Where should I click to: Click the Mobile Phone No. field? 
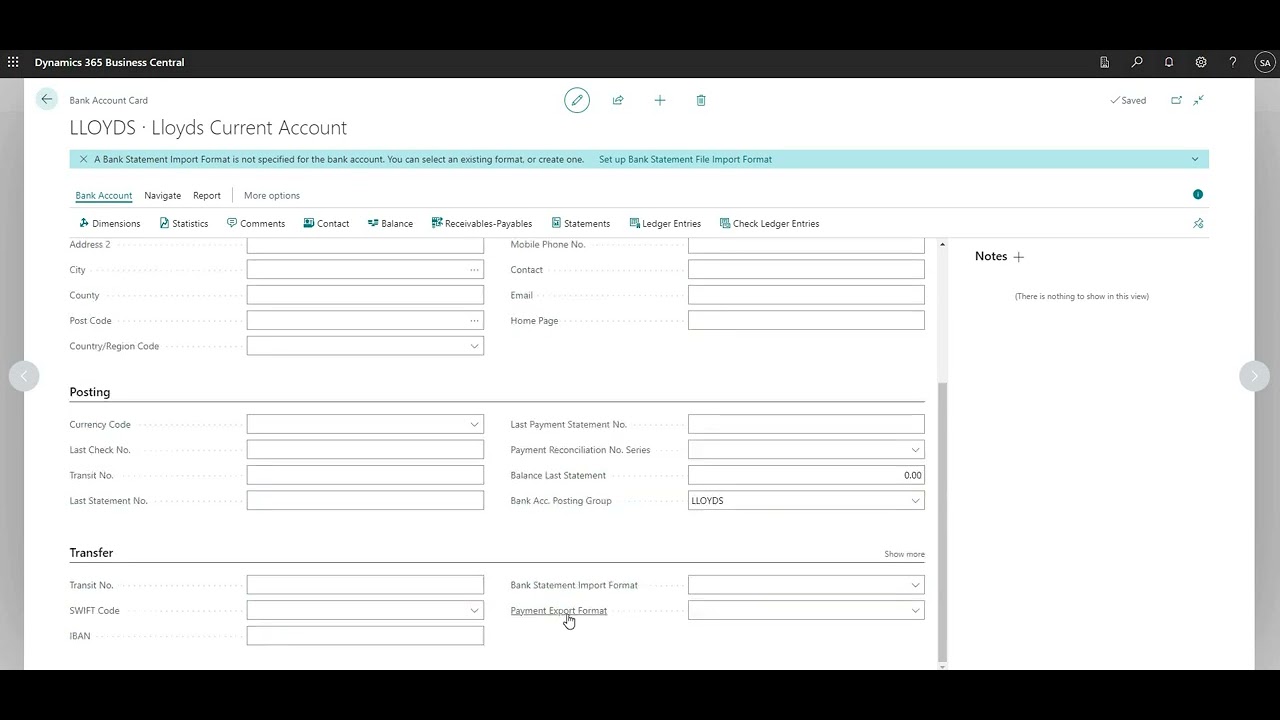click(806, 245)
